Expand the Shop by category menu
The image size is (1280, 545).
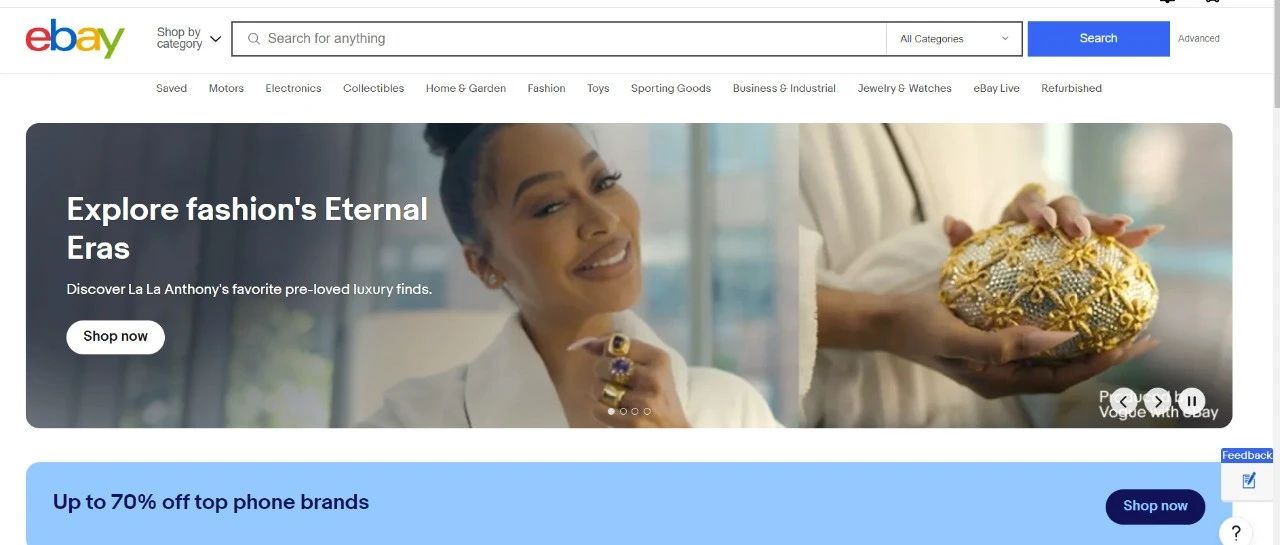pyautogui.click(x=189, y=38)
